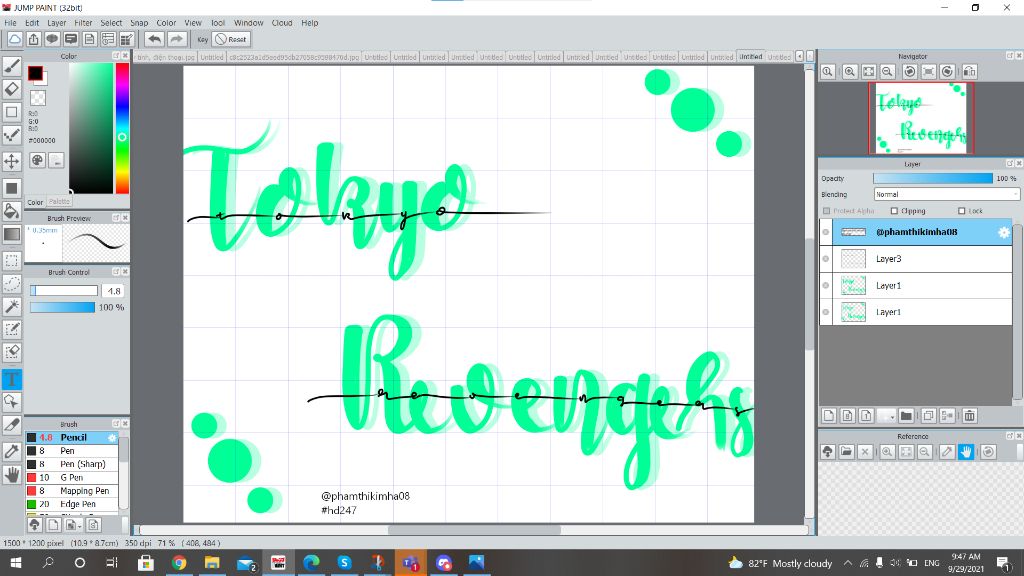This screenshot has height=576, width=1024.
Task: Select the Text tool
Action: click(12, 379)
